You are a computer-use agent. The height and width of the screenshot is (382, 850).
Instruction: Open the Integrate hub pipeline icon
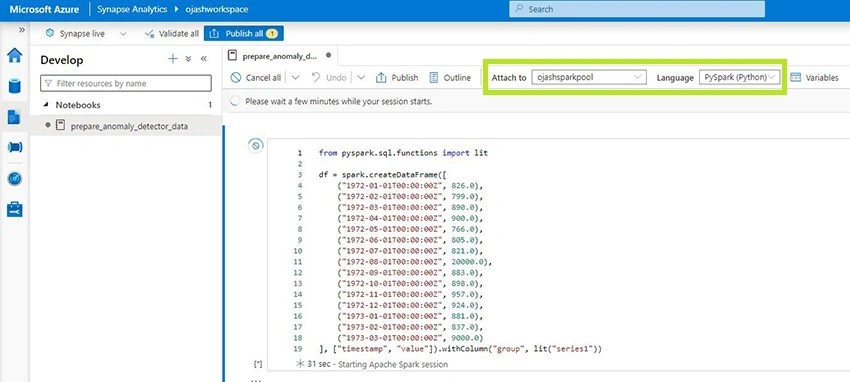(15, 147)
